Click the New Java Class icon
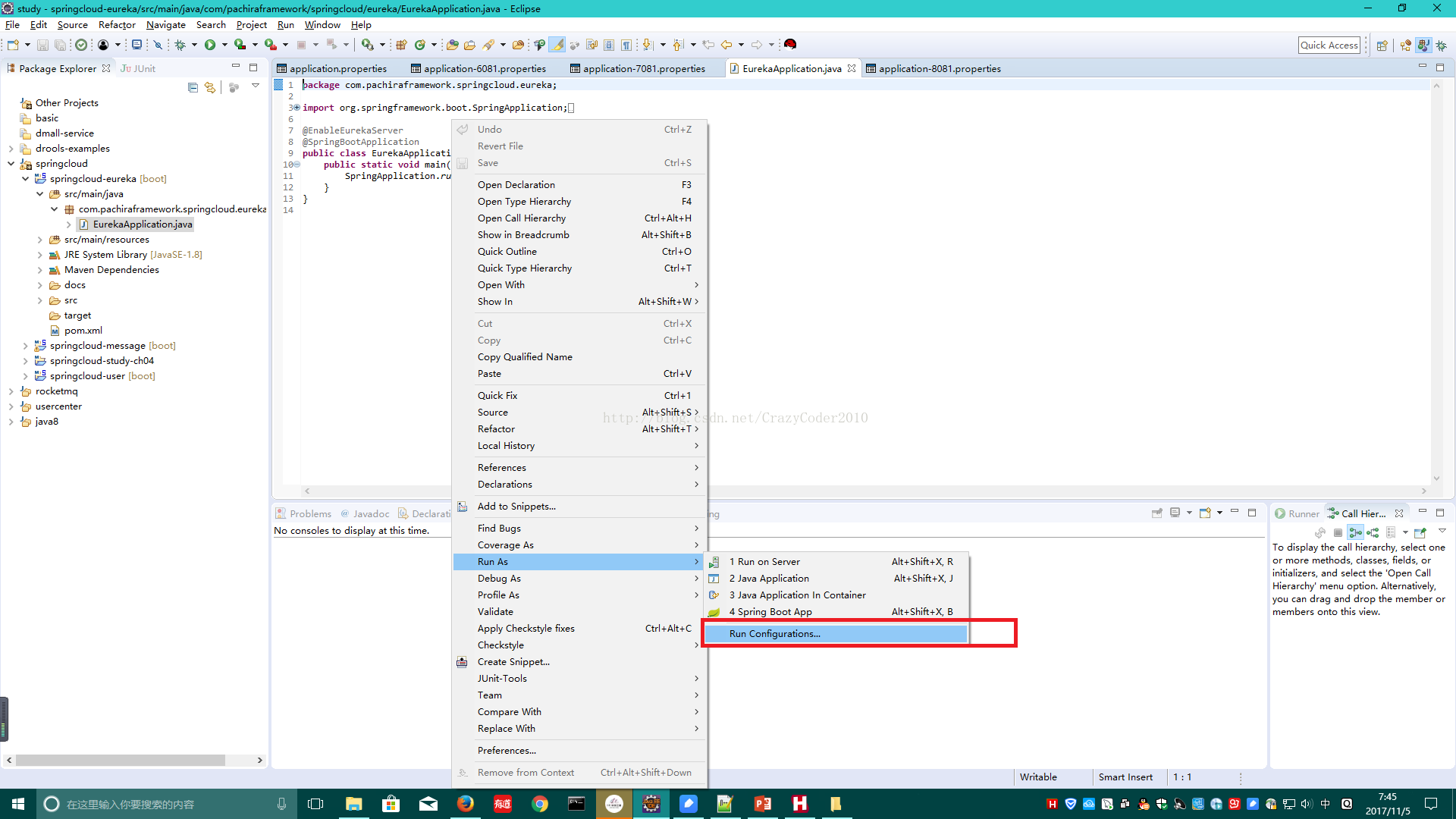 [x=419, y=45]
